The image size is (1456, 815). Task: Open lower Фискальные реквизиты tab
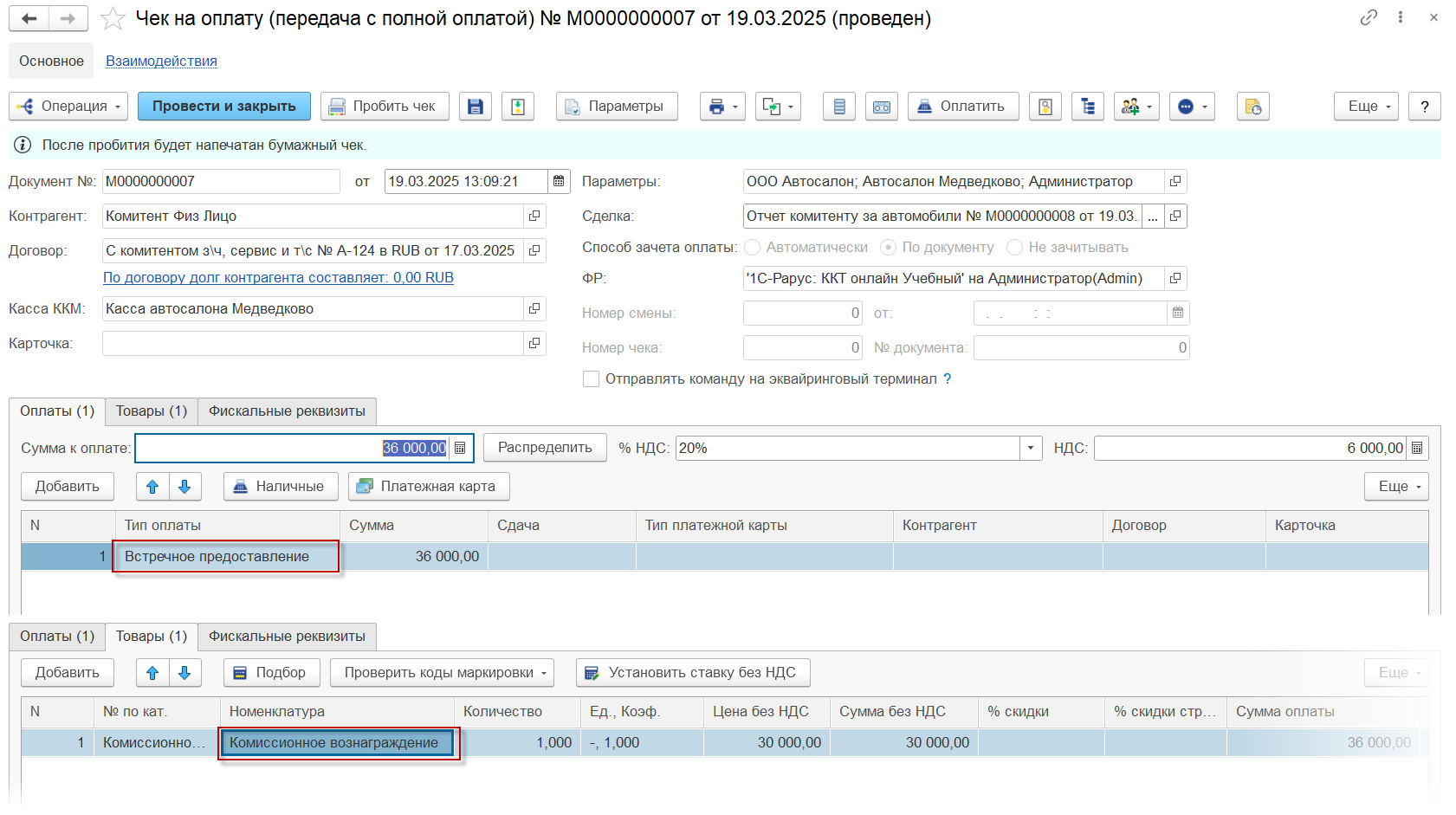tap(287, 637)
